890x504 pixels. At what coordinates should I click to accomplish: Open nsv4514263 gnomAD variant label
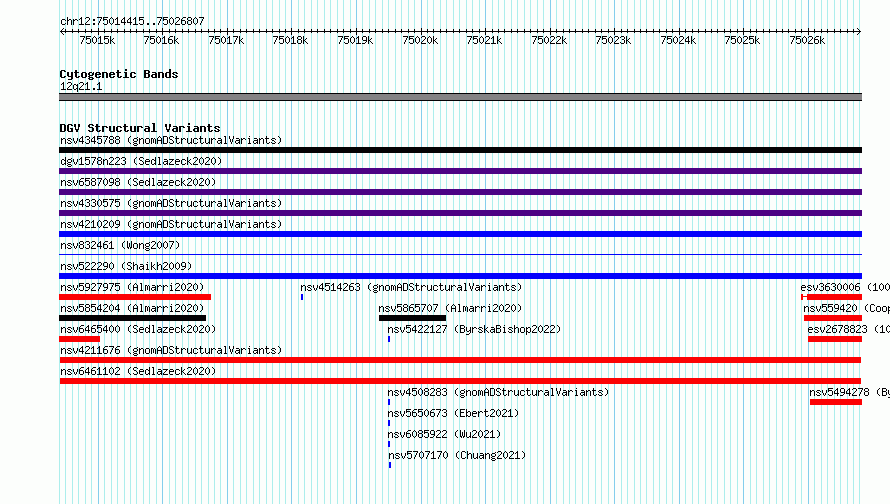[411, 287]
